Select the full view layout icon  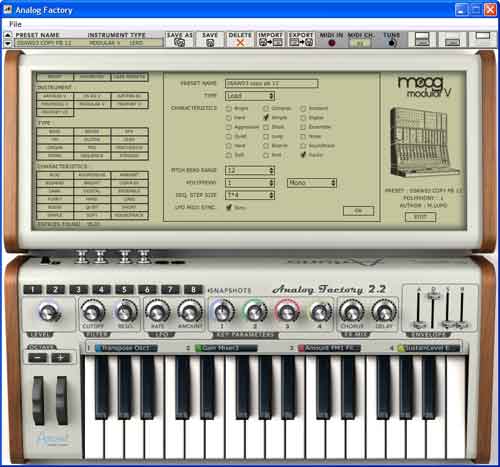click(422, 39)
